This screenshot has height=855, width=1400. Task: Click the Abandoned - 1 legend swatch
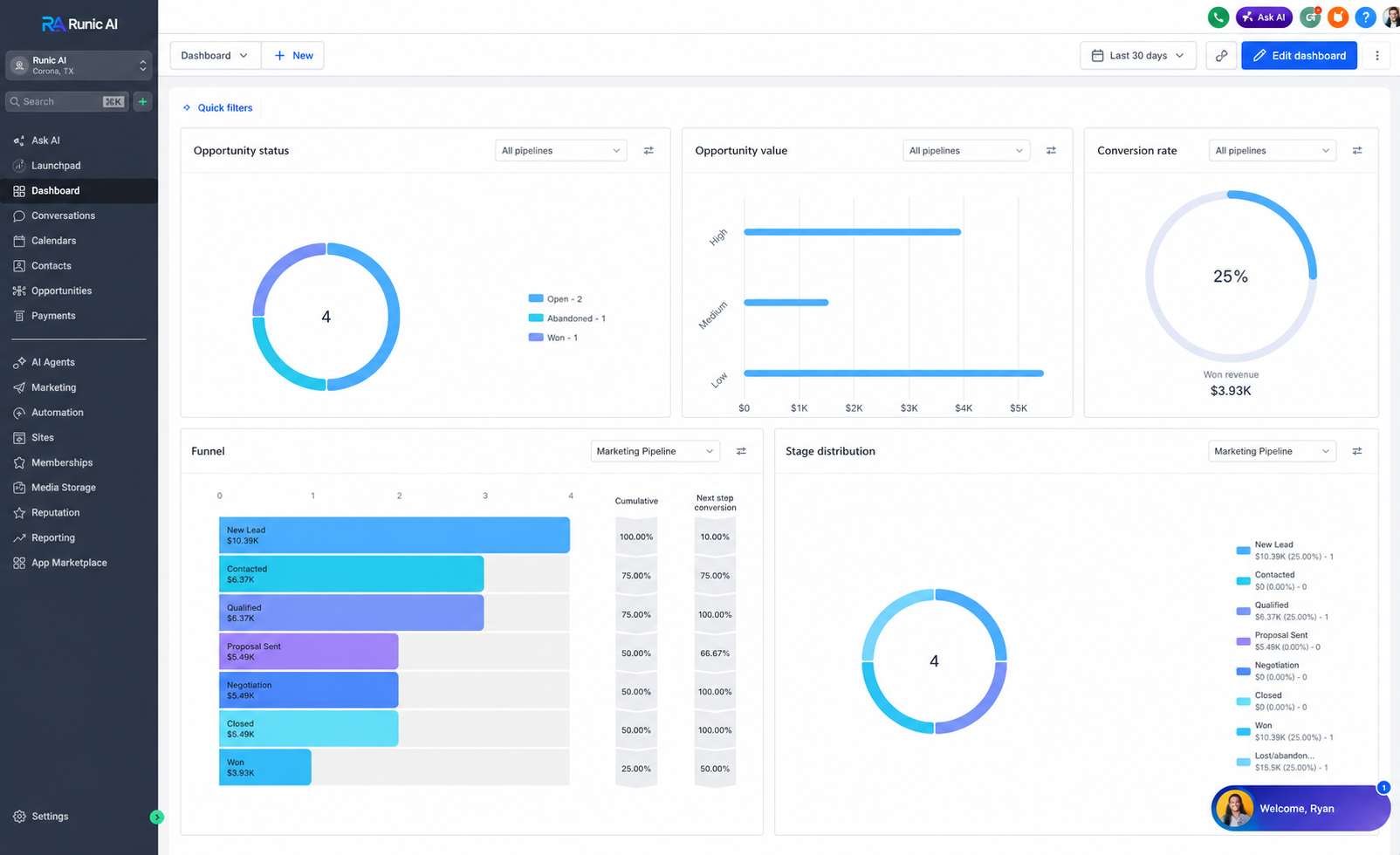pos(536,318)
